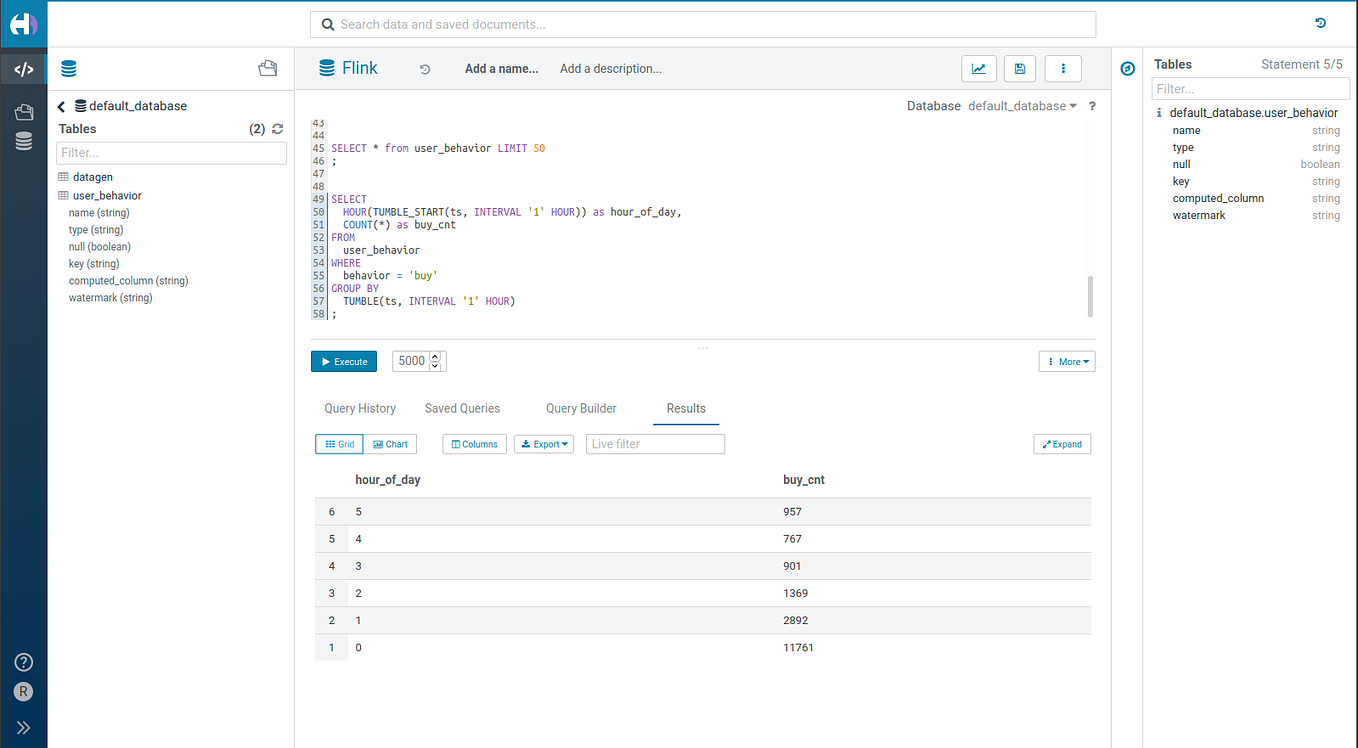Switch results view to Chart mode

[390, 444]
